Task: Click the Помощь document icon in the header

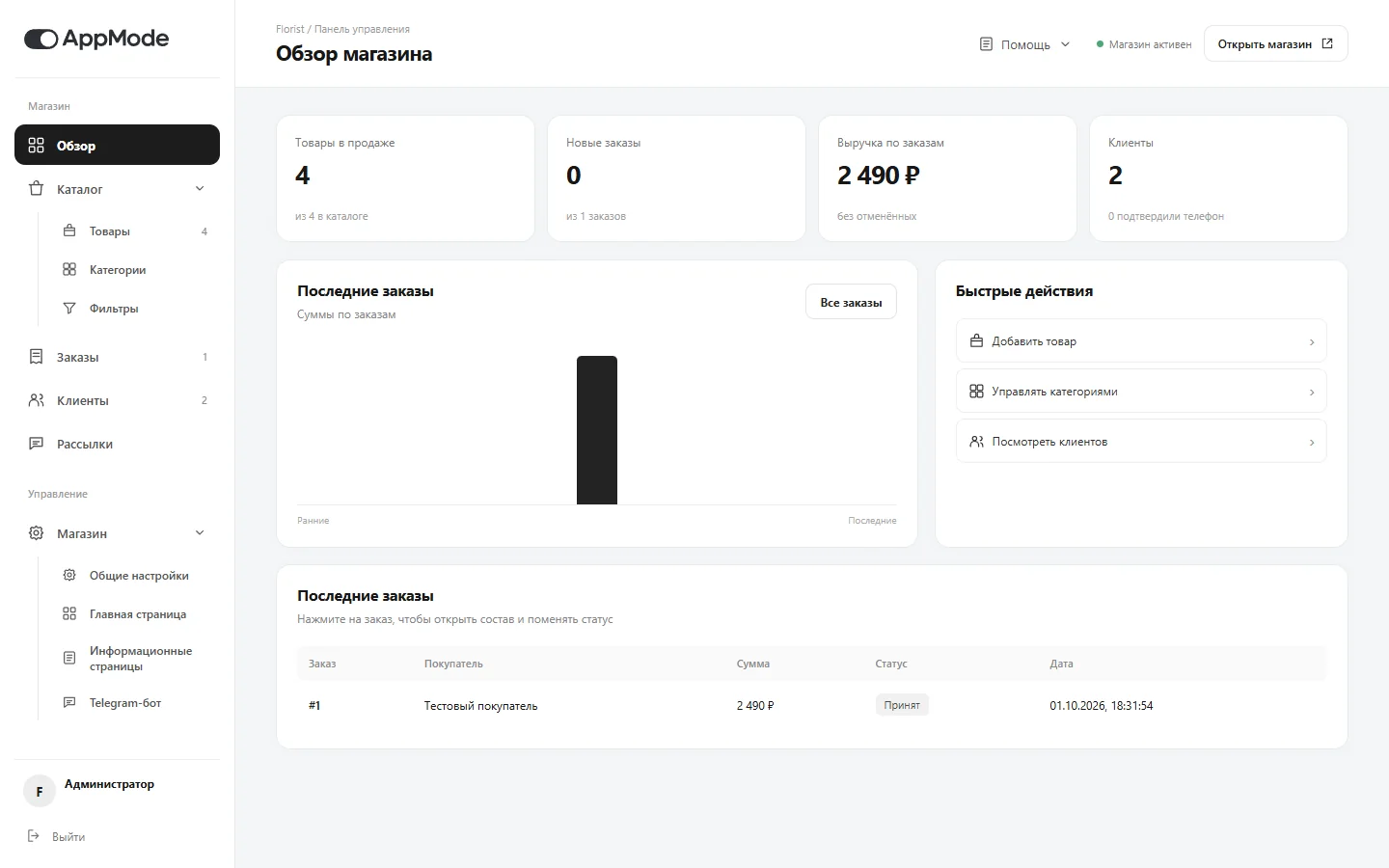Action: point(986,44)
